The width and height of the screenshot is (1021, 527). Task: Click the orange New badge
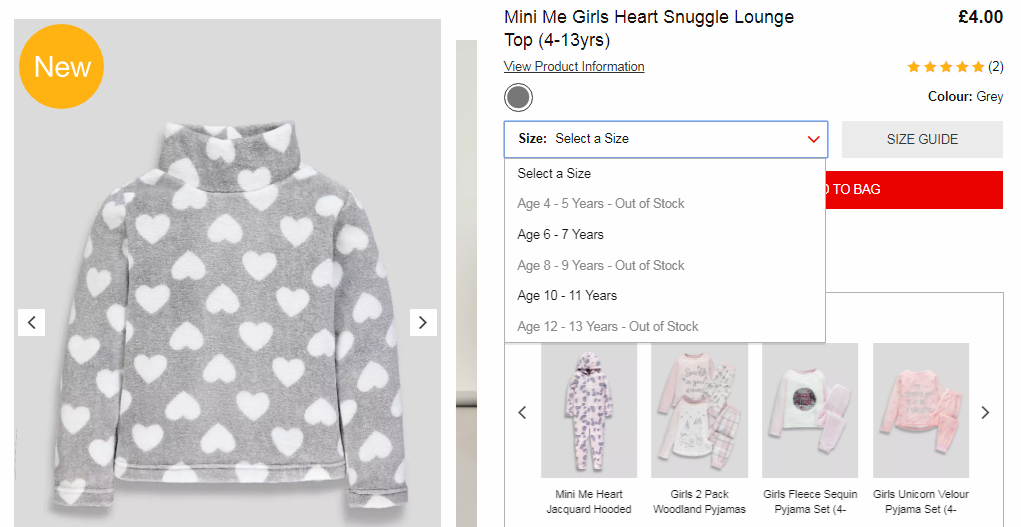click(x=61, y=66)
